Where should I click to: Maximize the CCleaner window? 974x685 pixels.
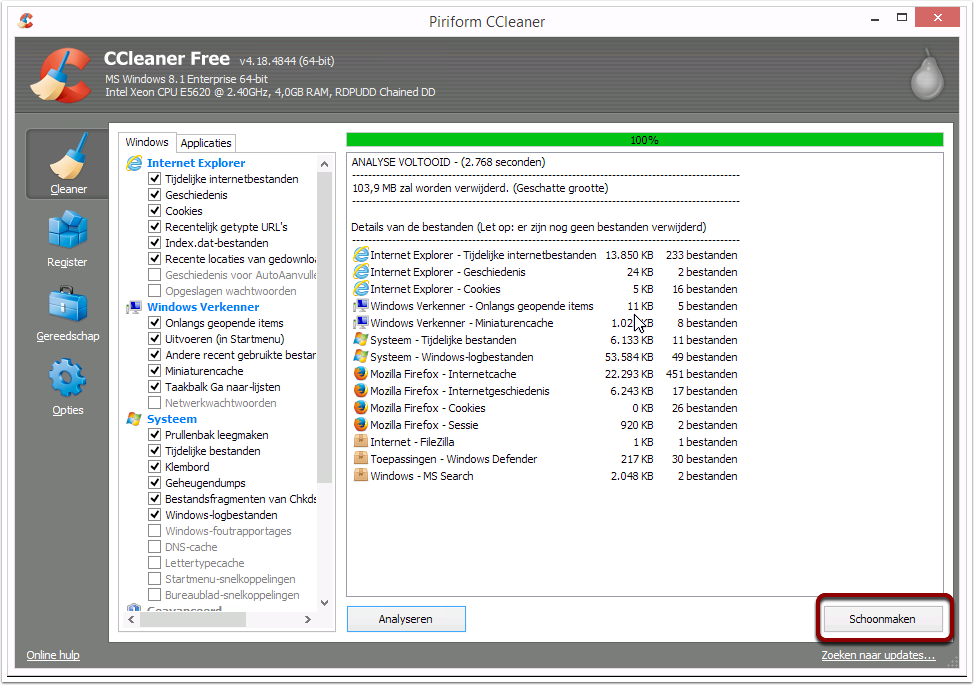(902, 18)
